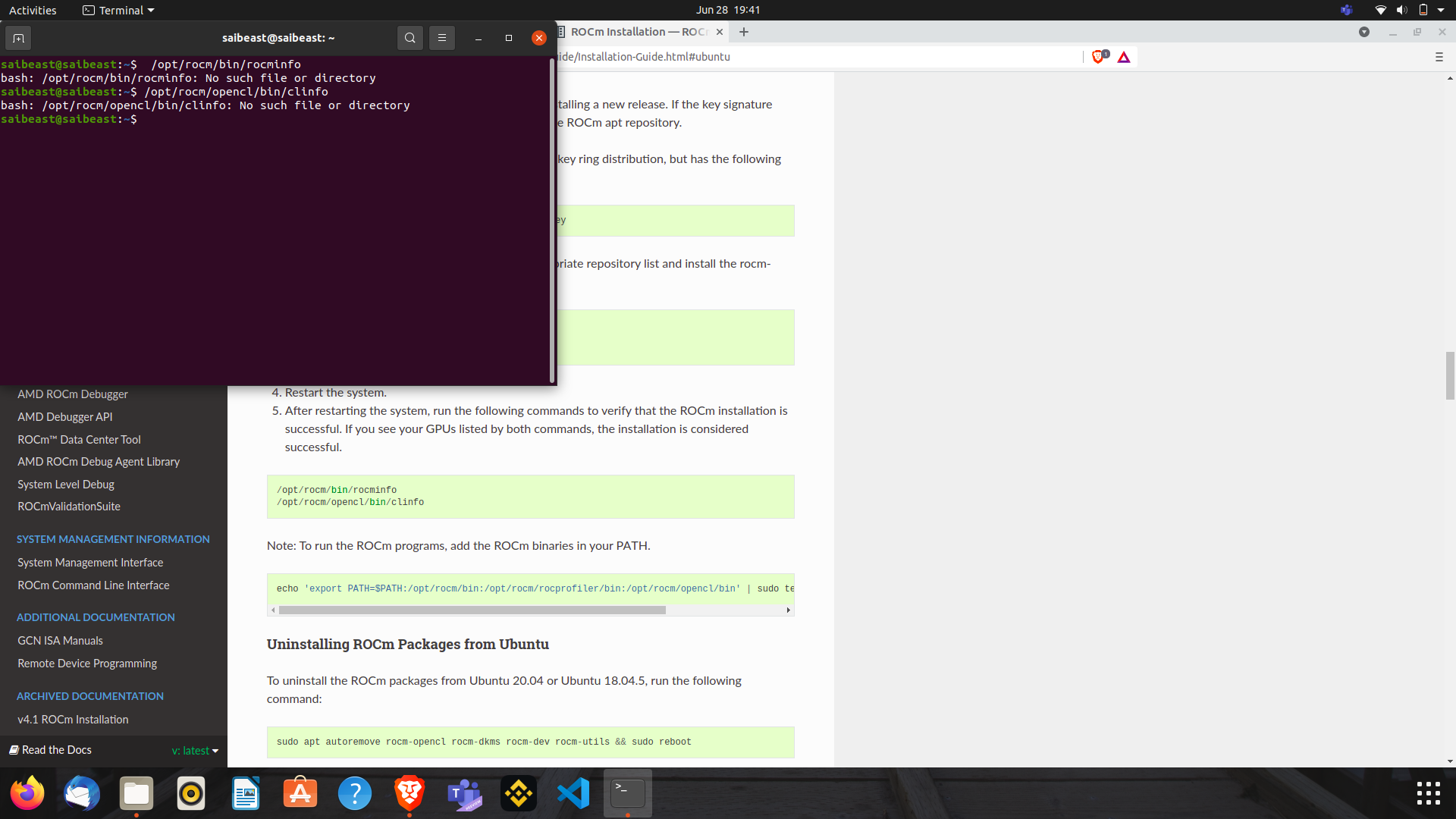Image resolution: width=1456 pixels, height=819 pixels.
Task: Open Brave browser main menu
Action: coord(1439,57)
